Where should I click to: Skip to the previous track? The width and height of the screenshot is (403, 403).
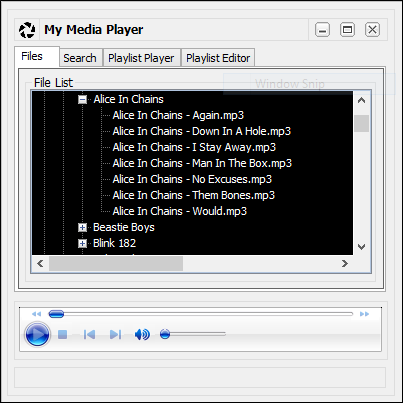89,334
